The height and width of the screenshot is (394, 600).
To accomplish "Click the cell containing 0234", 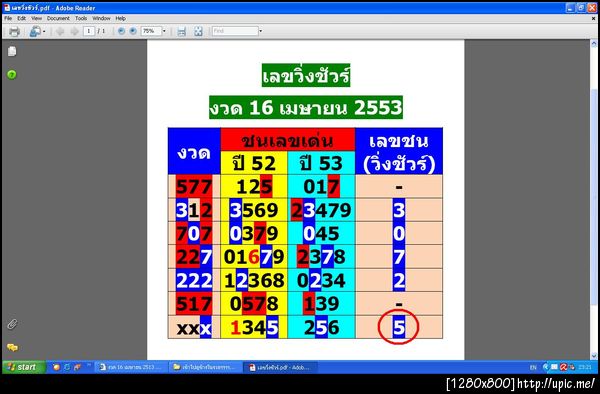I will [321, 280].
